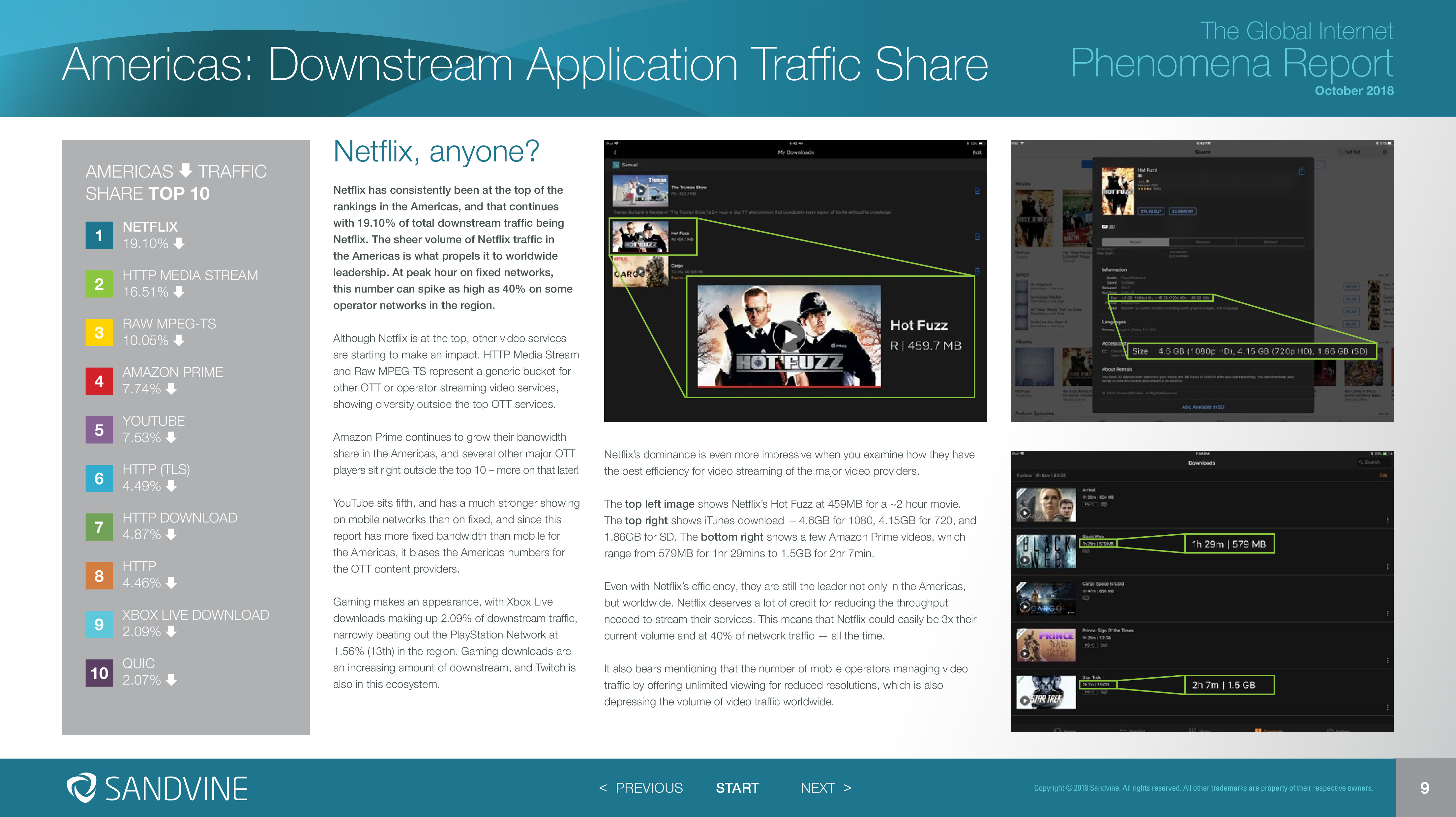Screen dimensions: 1456x817
Task: Click the Hot Fuzz thumbnail in My Downloads
Action: pyautogui.click(x=640, y=237)
